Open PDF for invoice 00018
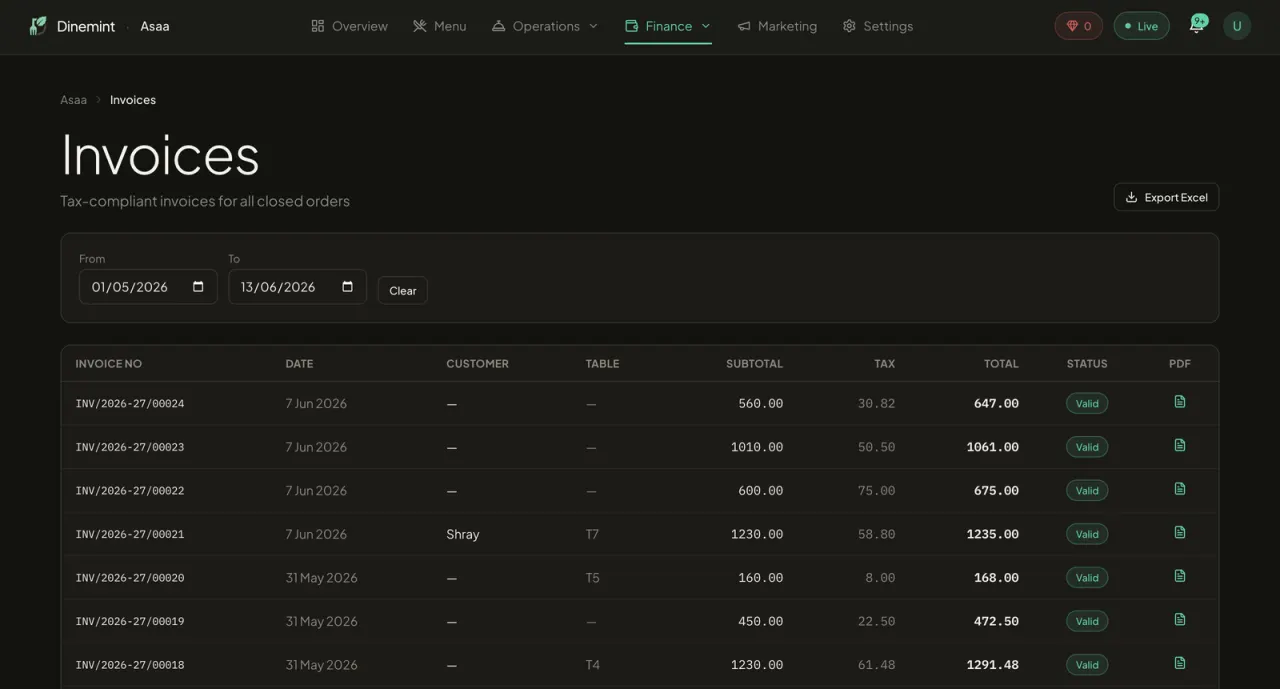The width and height of the screenshot is (1280, 689). (x=1180, y=663)
